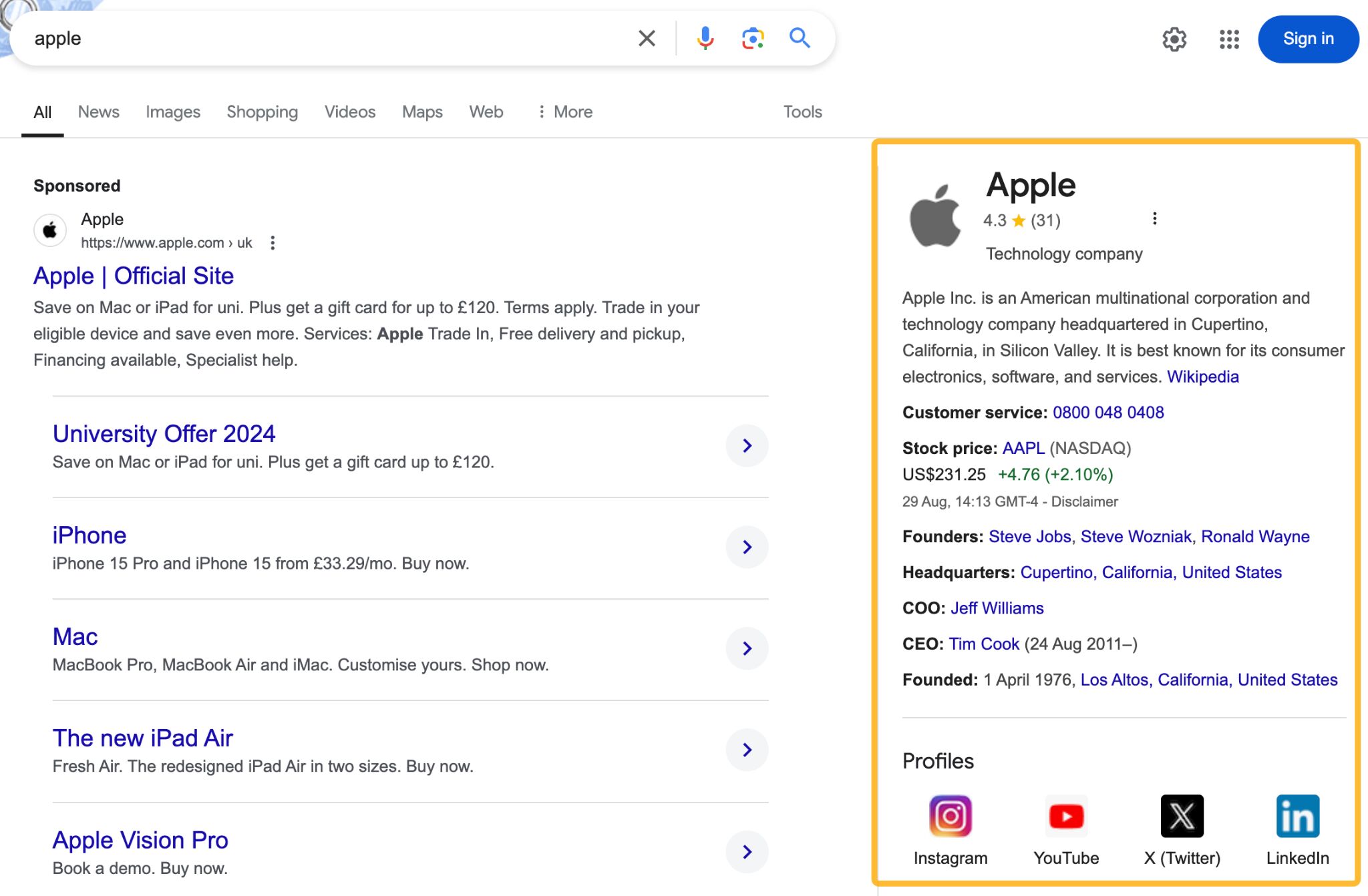This screenshot has height=896, width=1368.
Task: Open Apple's Instagram profile
Action: click(950, 815)
